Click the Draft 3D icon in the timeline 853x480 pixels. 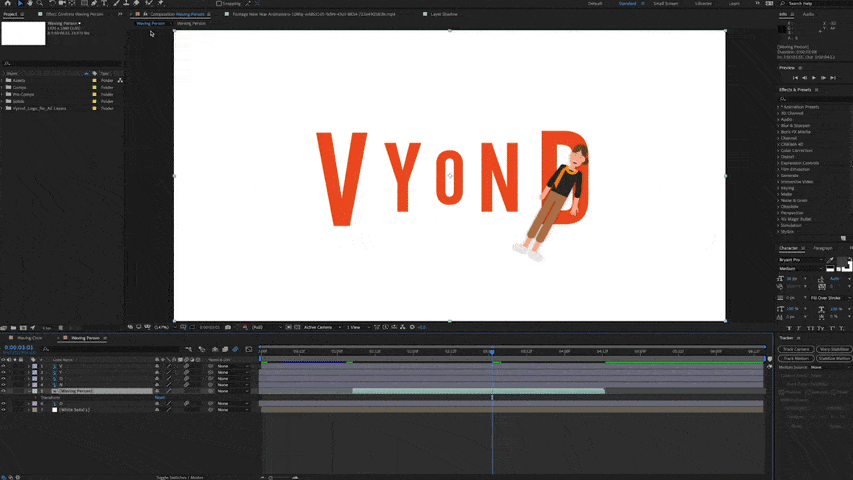tap(202, 349)
